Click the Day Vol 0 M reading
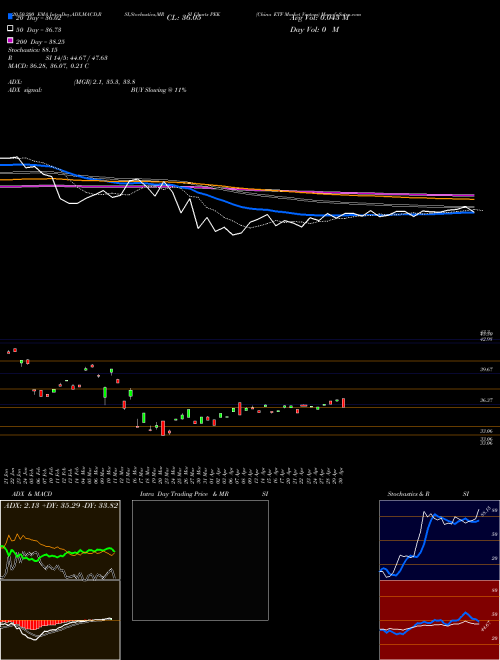This screenshot has height=660, width=500. point(314,29)
